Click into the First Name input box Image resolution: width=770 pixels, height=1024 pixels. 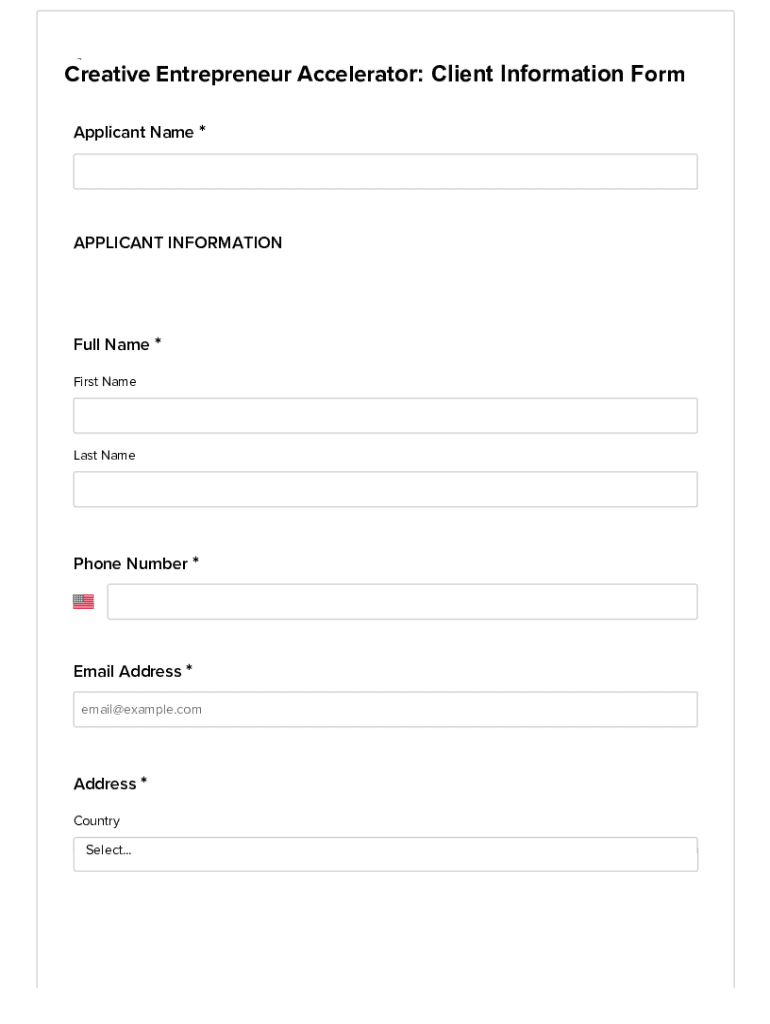click(385, 416)
